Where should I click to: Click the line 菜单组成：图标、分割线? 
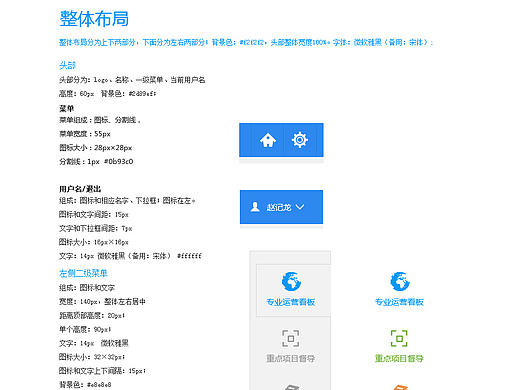(x=100, y=120)
